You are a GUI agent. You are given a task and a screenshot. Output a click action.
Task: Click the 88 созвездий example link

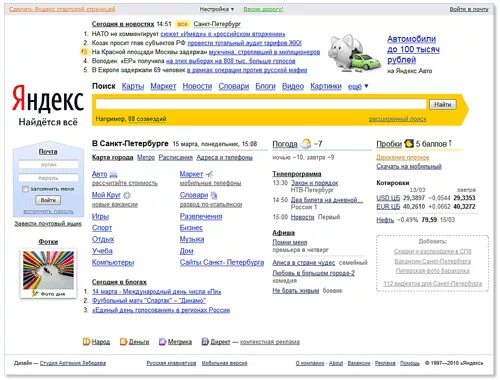coord(147,119)
